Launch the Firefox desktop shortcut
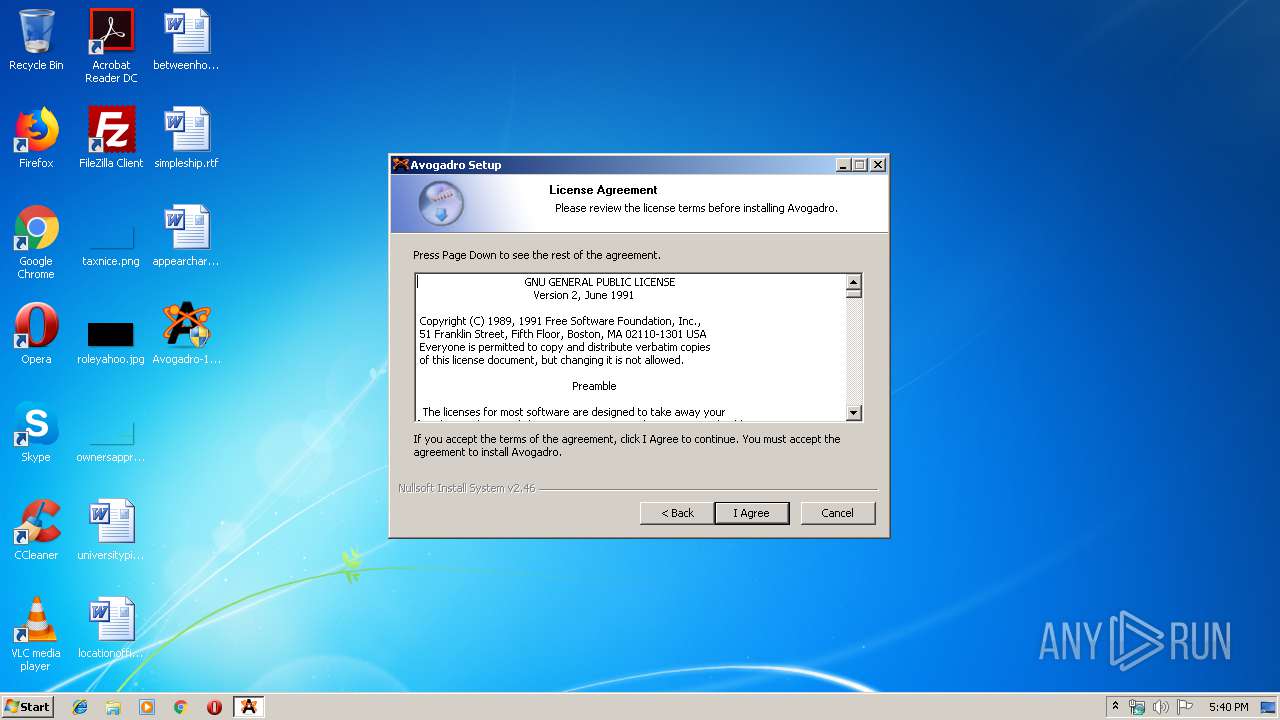The height and width of the screenshot is (720, 1280). [36, 138]
